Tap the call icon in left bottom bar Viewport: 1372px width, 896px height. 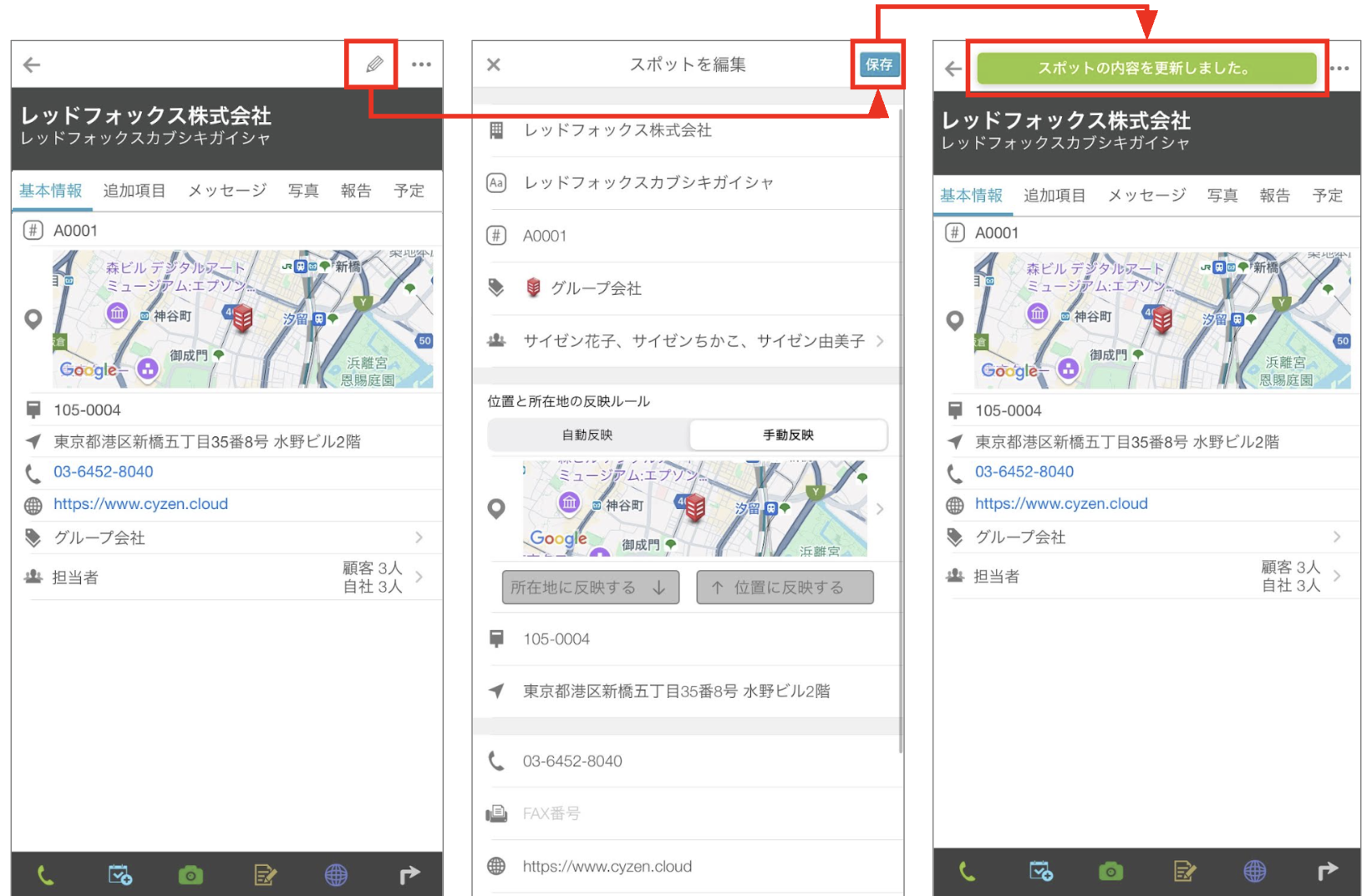pos(46,875)
